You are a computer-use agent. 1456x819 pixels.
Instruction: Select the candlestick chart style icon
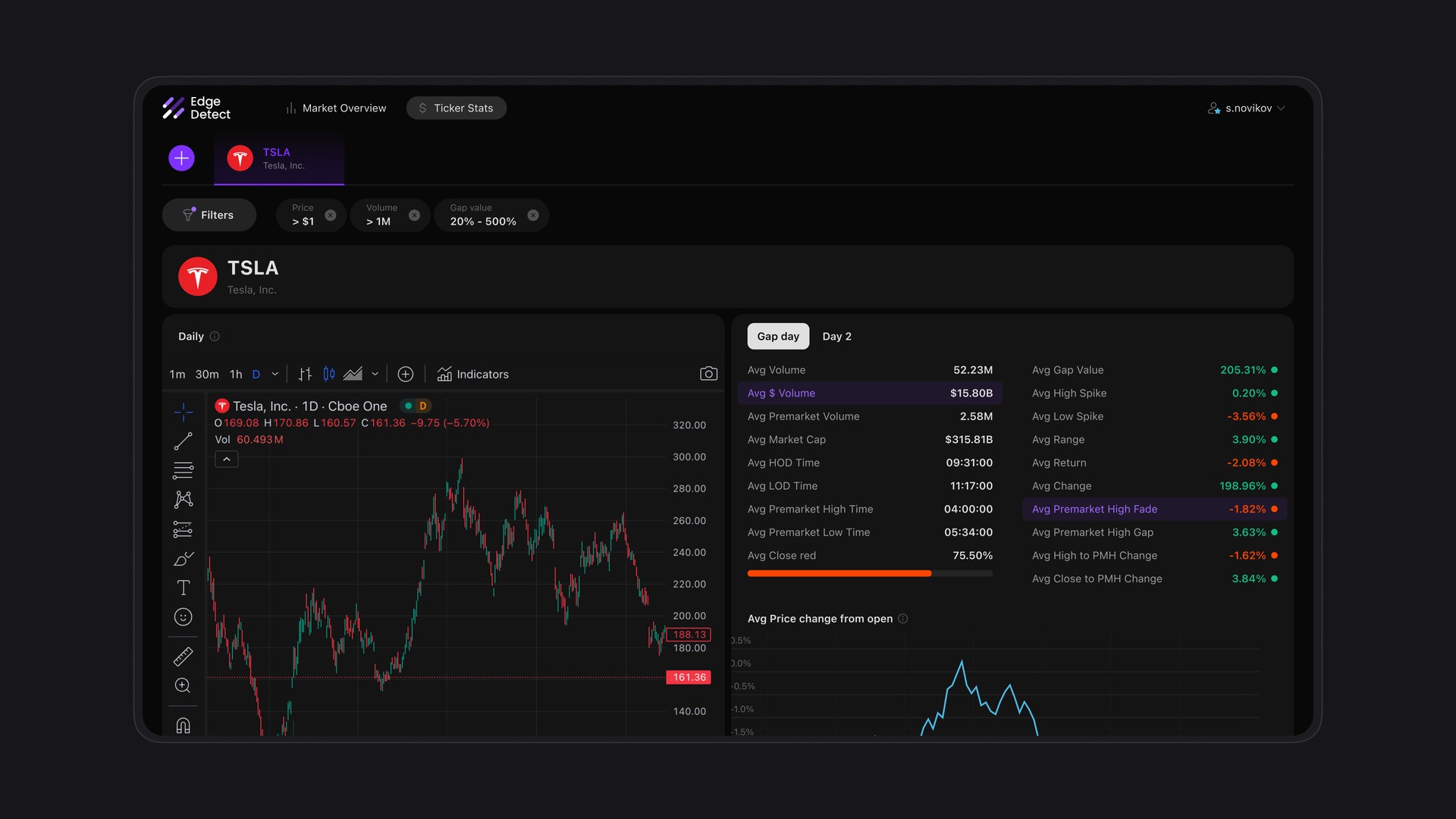pos(329,374)
